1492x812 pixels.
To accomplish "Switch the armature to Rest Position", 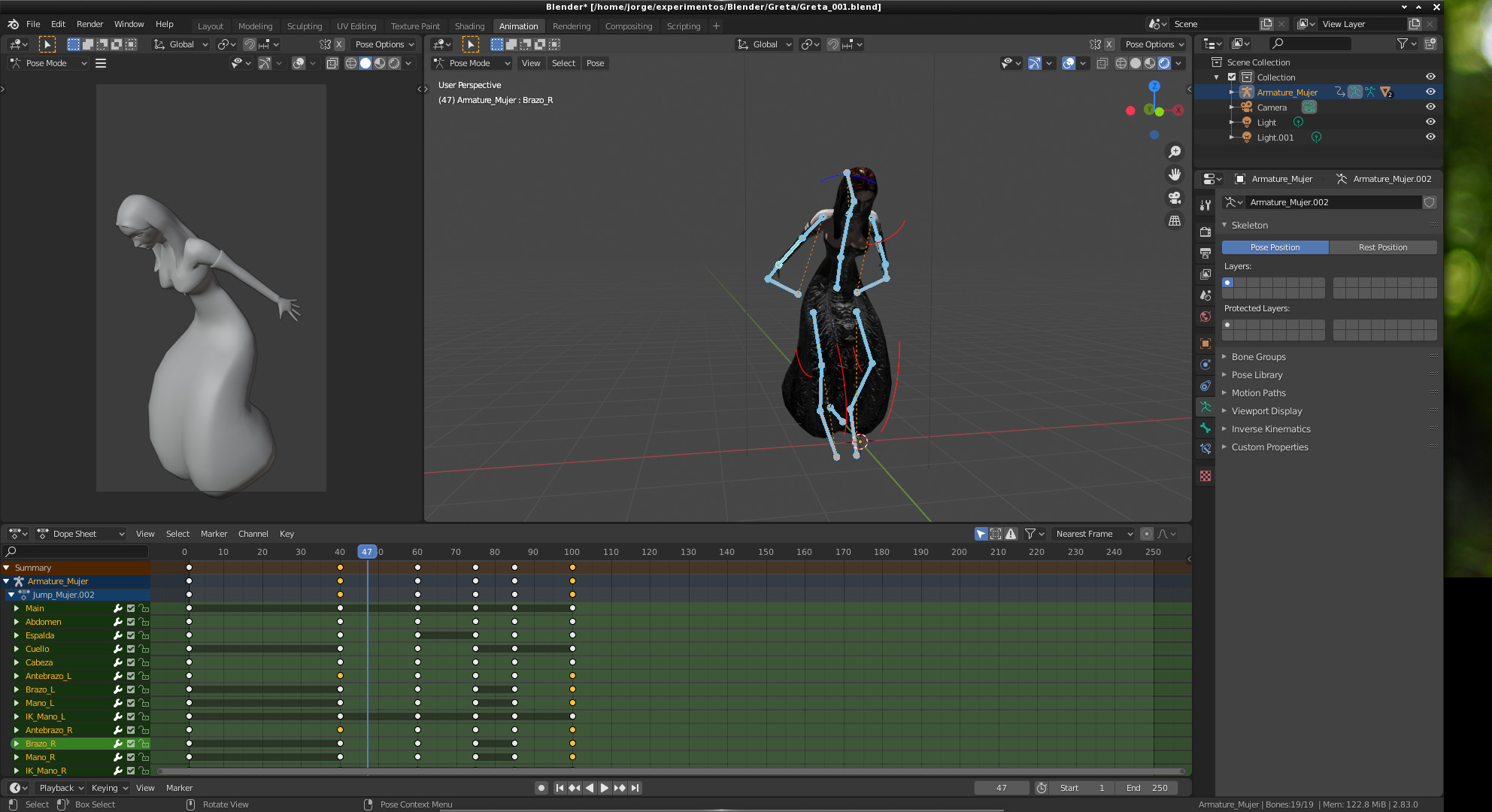I will 1383,247.
